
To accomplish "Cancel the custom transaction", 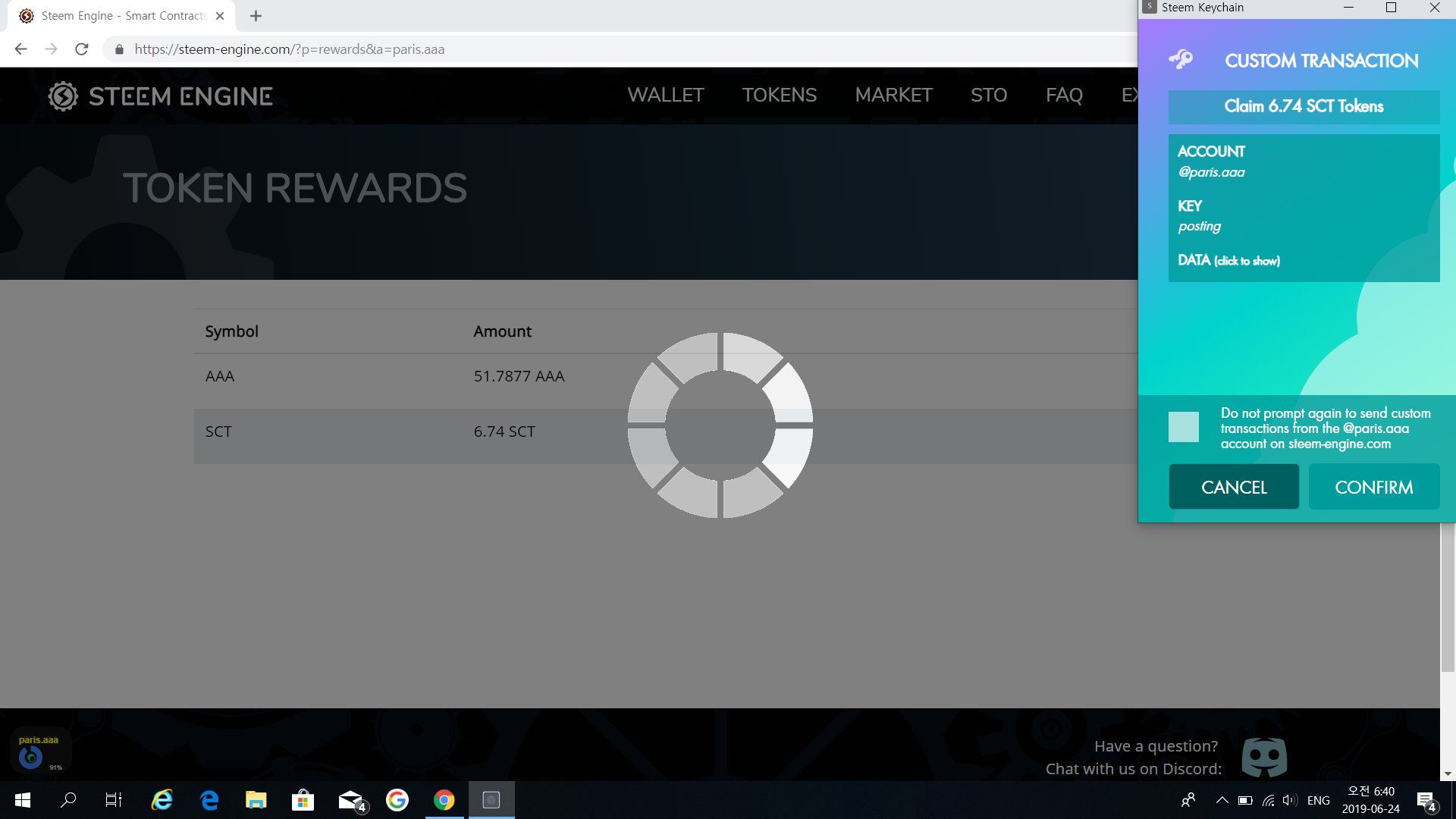I will (x=1234, y=487).
